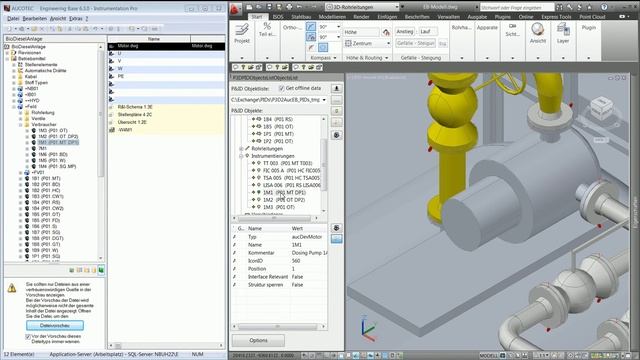Click the AutoCAD application menu button
The image size is (640, 360).
(x=235, y=8)
